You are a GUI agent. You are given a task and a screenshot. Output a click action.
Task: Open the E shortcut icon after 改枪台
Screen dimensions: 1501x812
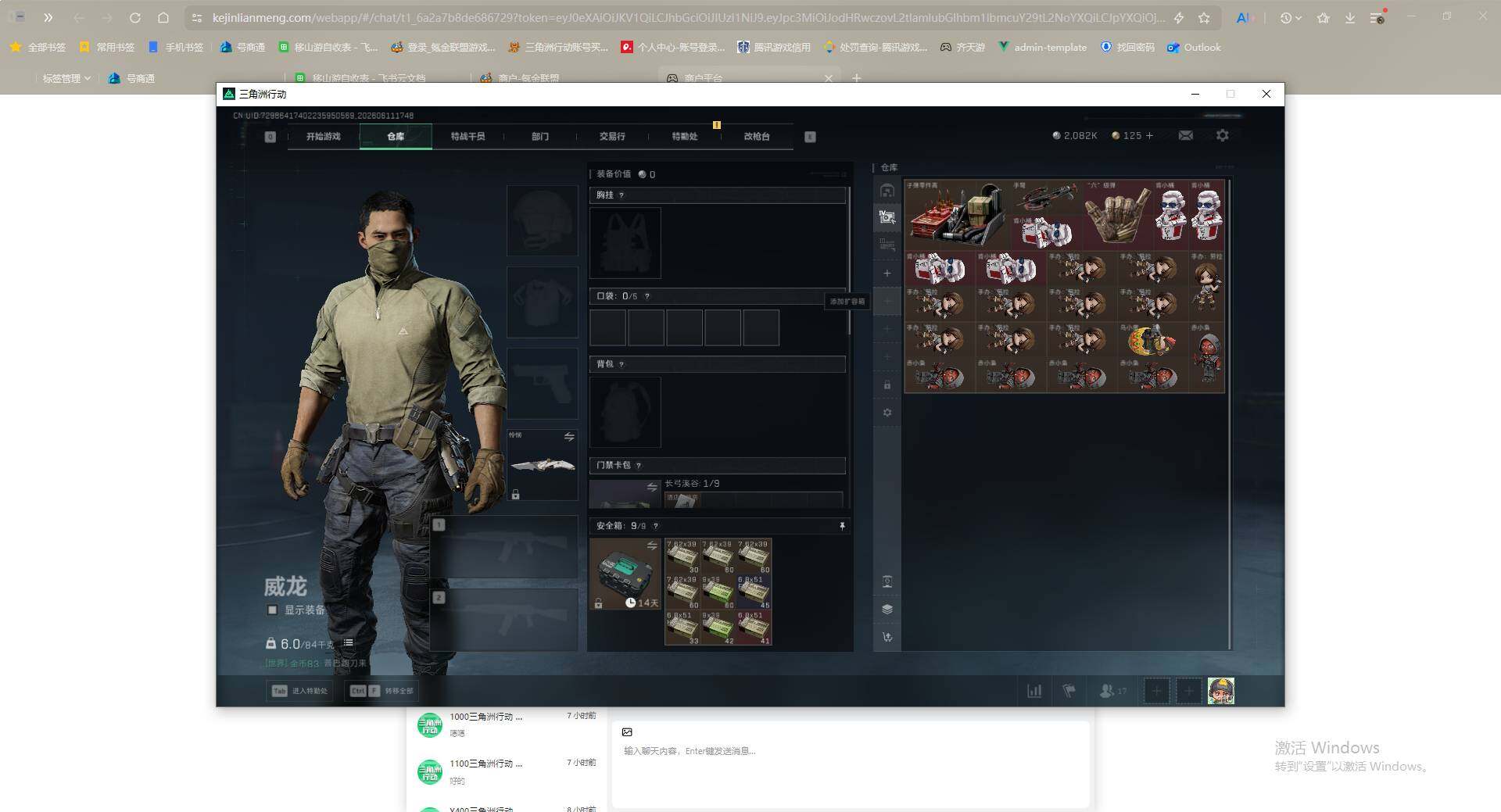pos(810,137)
